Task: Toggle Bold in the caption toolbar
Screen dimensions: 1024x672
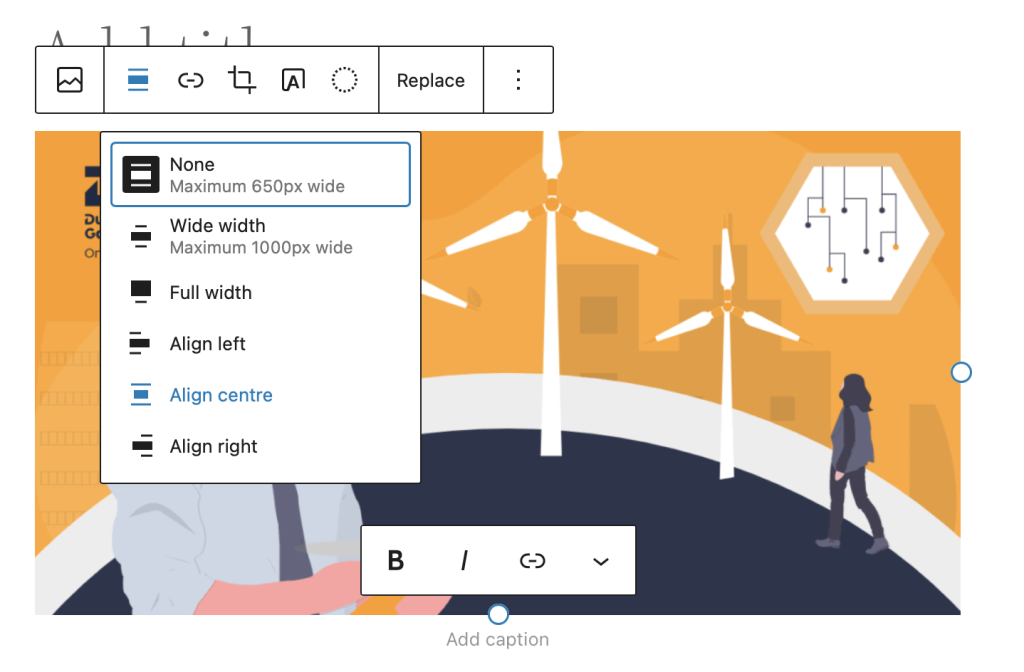Action: point(396,560)
